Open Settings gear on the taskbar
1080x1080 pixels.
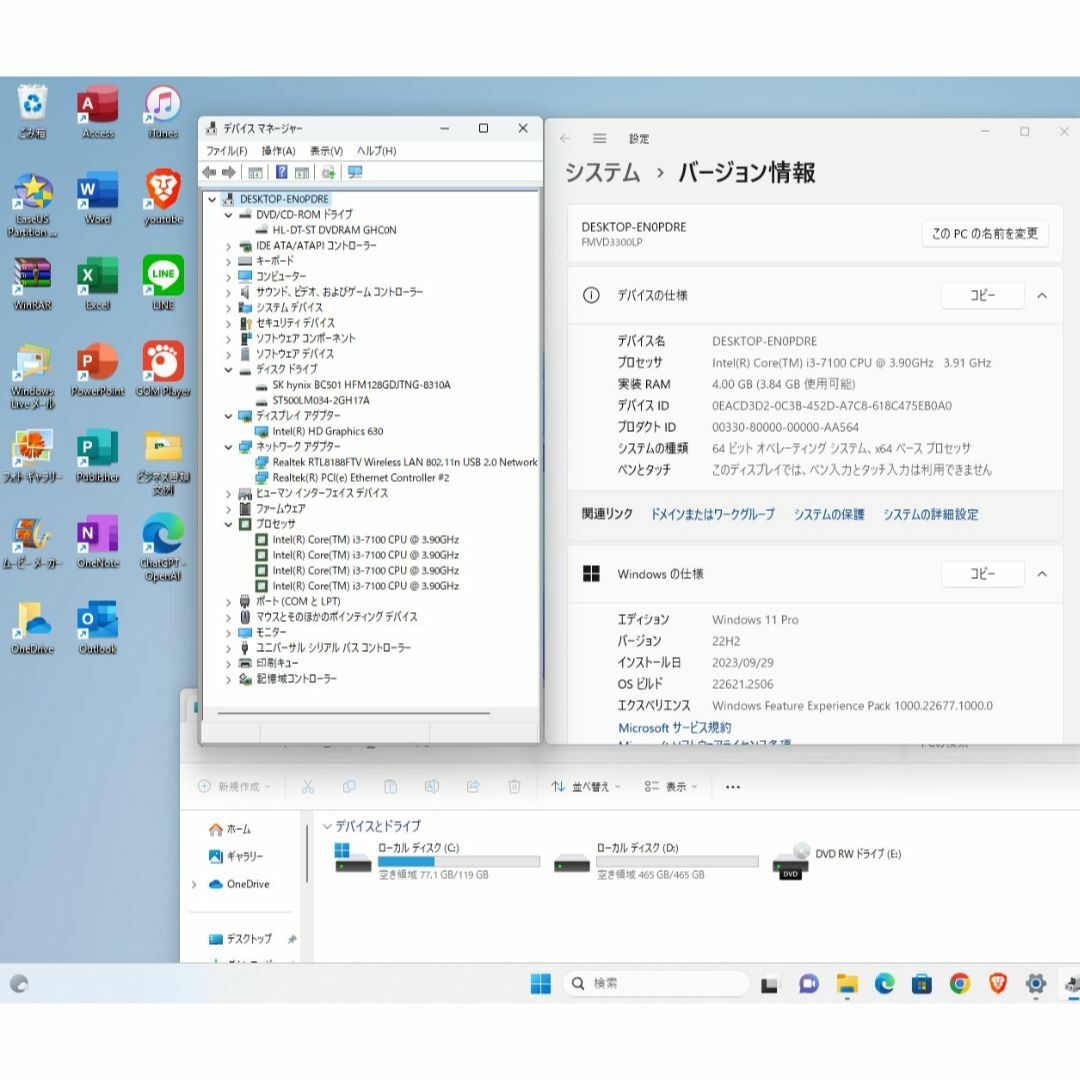(1035, 984)
